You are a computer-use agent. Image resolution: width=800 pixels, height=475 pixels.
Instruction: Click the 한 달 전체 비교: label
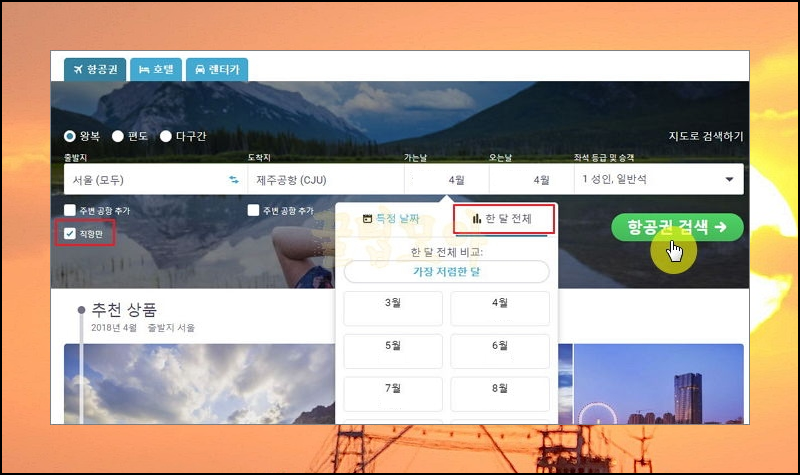pyautogui.click(x=446, y=252)
